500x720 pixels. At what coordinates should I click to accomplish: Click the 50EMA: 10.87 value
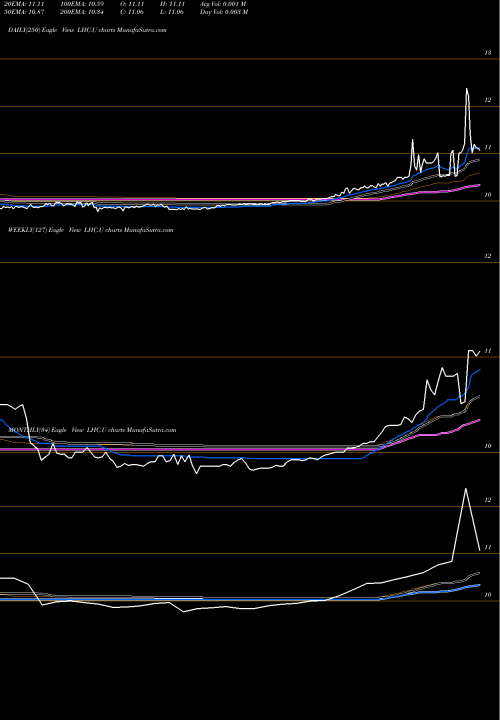23,12
